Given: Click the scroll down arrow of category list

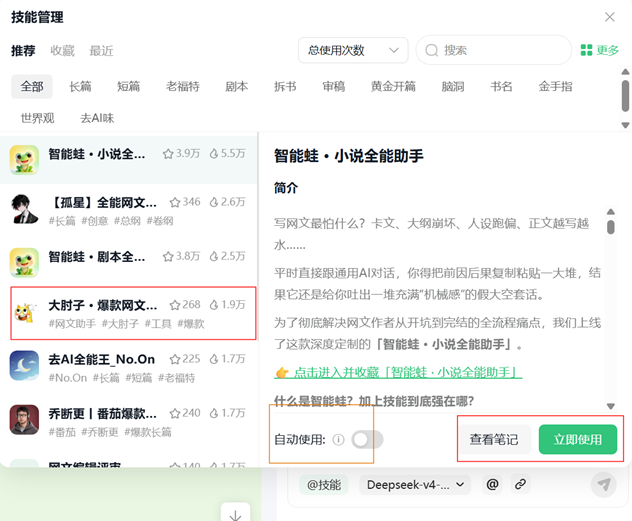Looking at the screenshot, I should coord(625,125).
